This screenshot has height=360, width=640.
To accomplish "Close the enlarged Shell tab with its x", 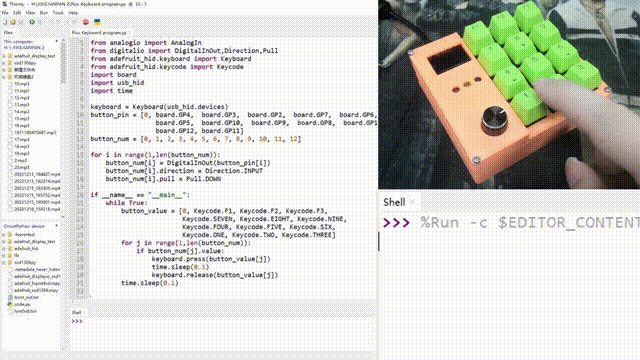I will pyautogui.click(x=412, y=202).
